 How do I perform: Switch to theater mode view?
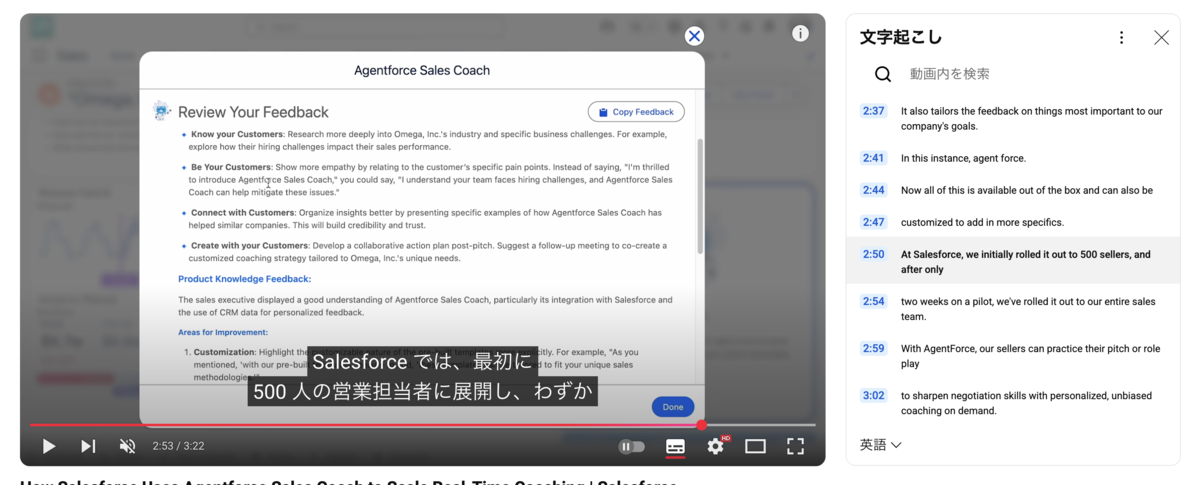point(755,446)
